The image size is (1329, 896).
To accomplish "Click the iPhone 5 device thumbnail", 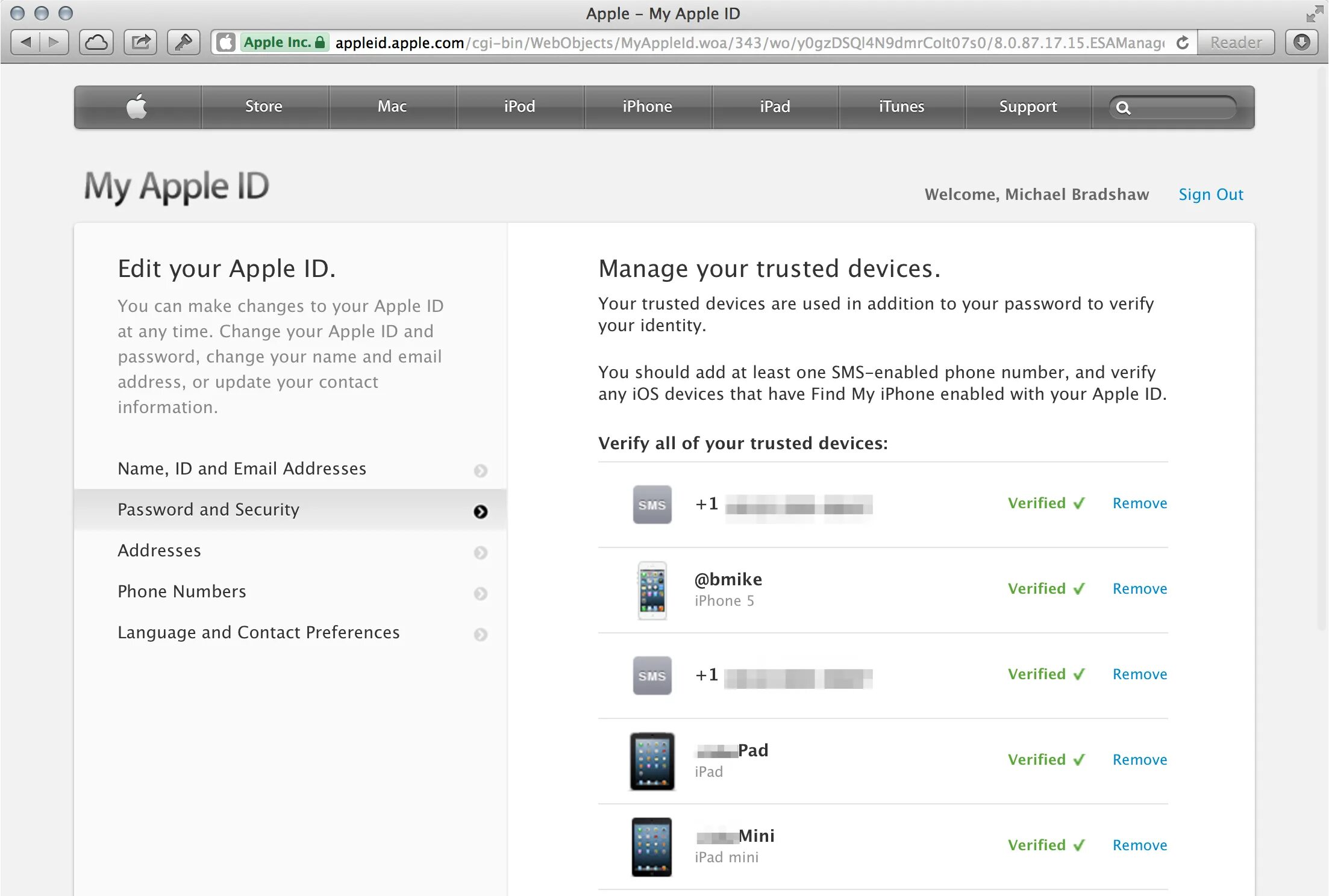I will point(652,590).
